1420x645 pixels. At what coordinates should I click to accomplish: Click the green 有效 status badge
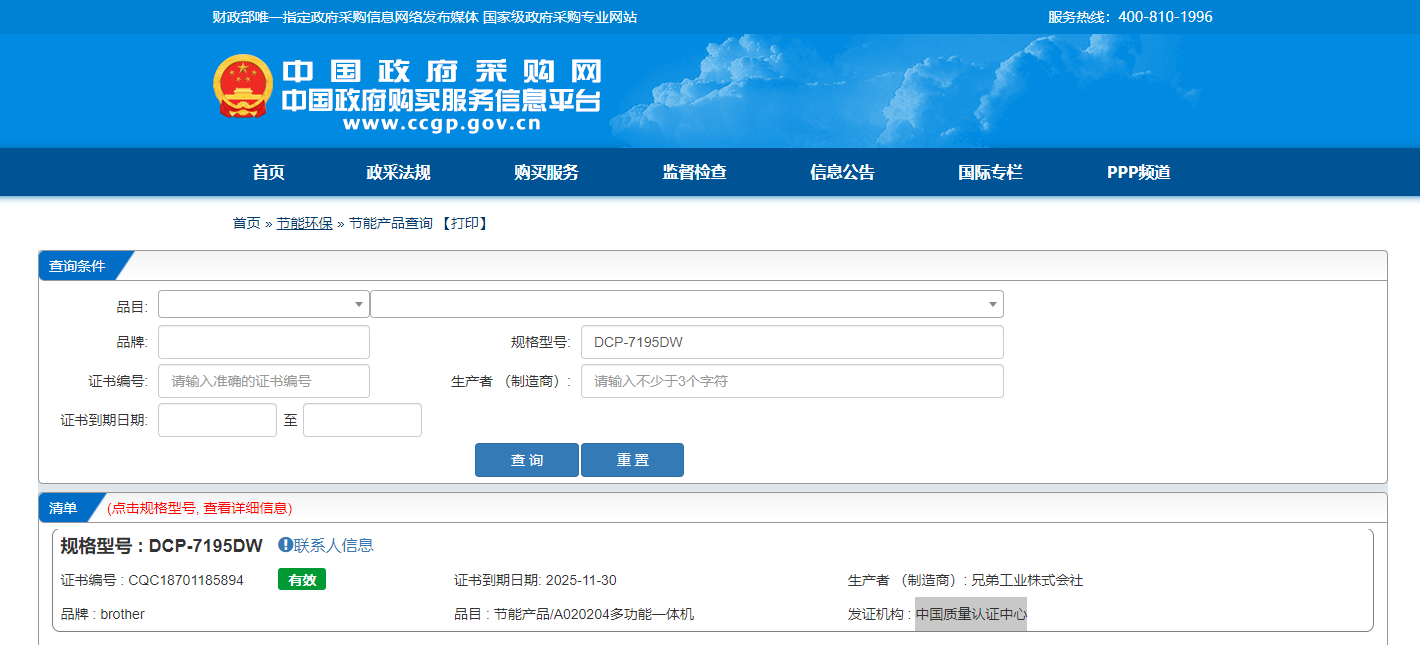[302, 579]
